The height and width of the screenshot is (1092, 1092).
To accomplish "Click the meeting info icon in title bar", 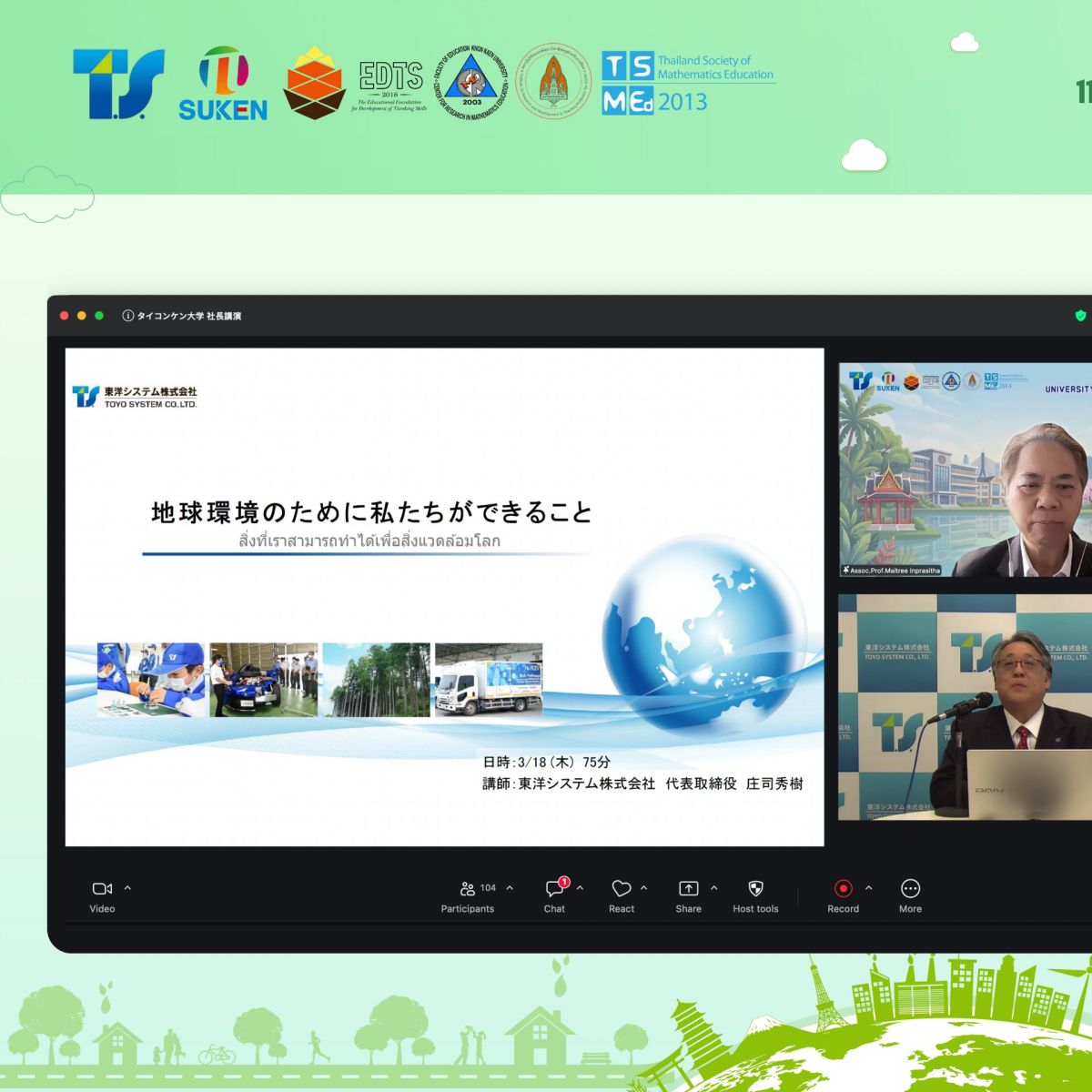I will pyautogui.click(x=127, y=316).
